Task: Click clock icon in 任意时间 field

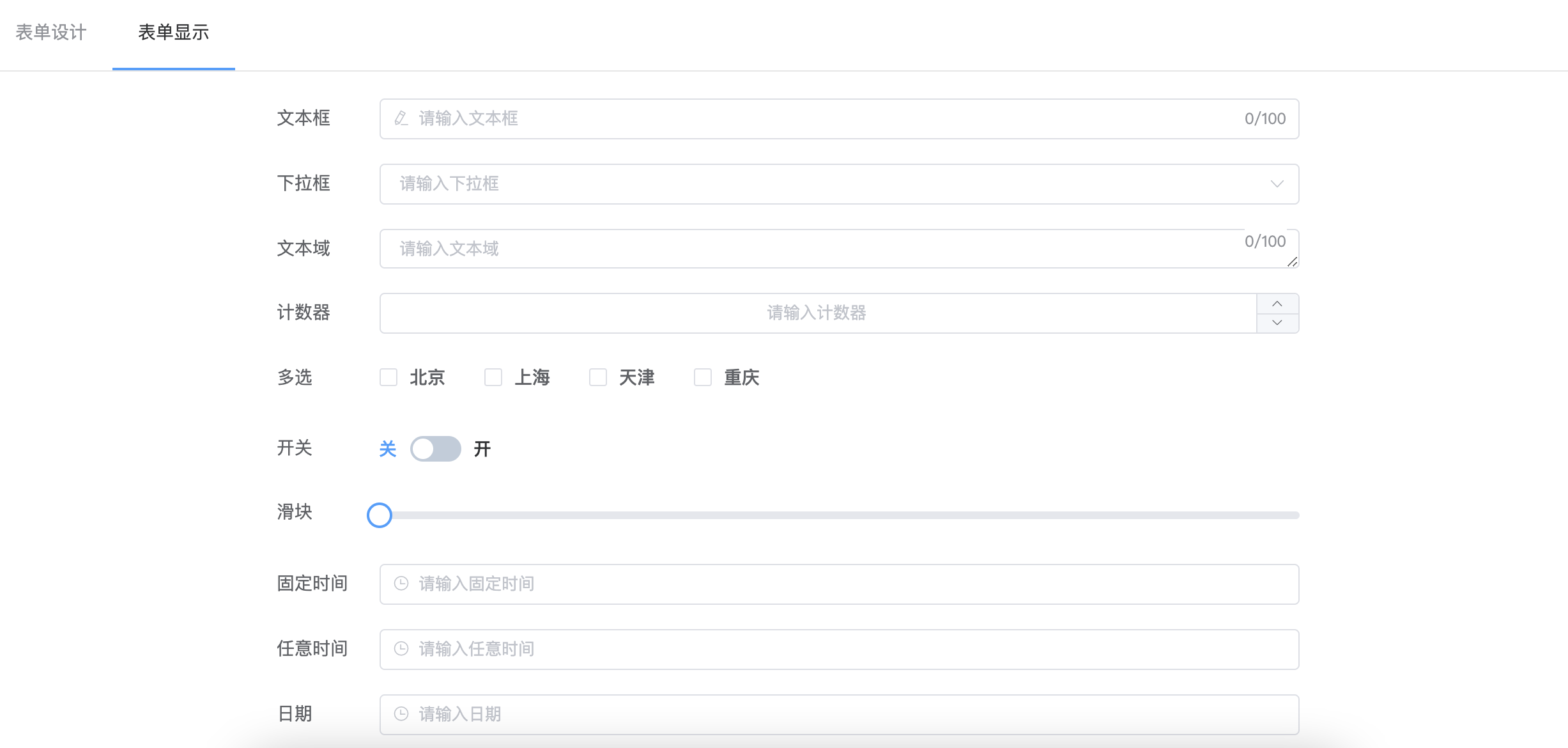Action: [401, 649]
